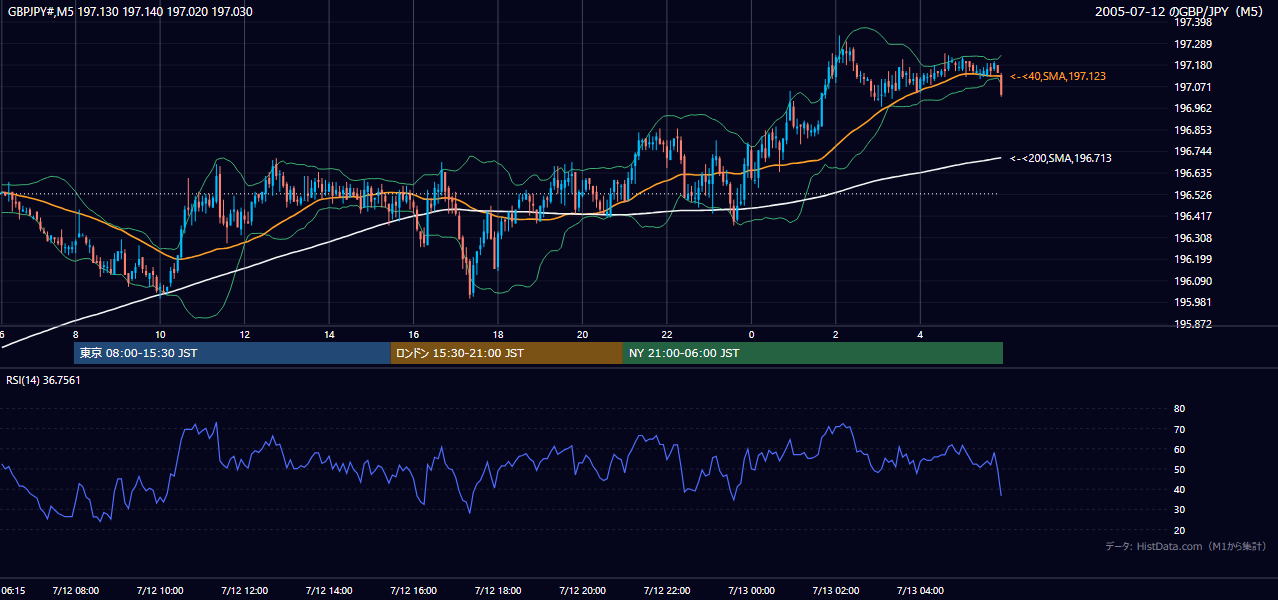Click hour tick '18' under price chart
1278x600 pixels.
(498, 334)
